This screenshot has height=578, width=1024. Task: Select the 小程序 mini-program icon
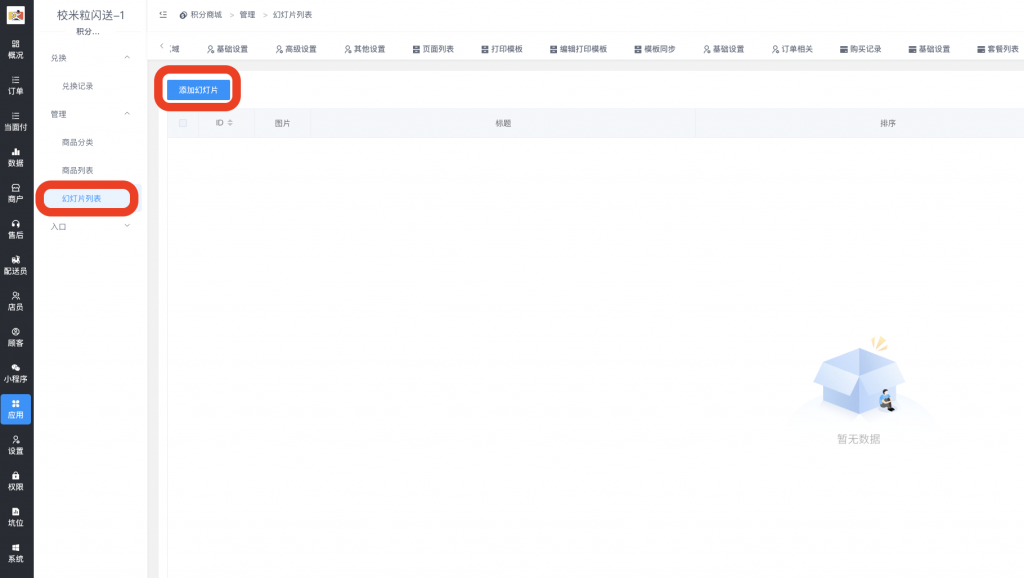click(15, 375)
